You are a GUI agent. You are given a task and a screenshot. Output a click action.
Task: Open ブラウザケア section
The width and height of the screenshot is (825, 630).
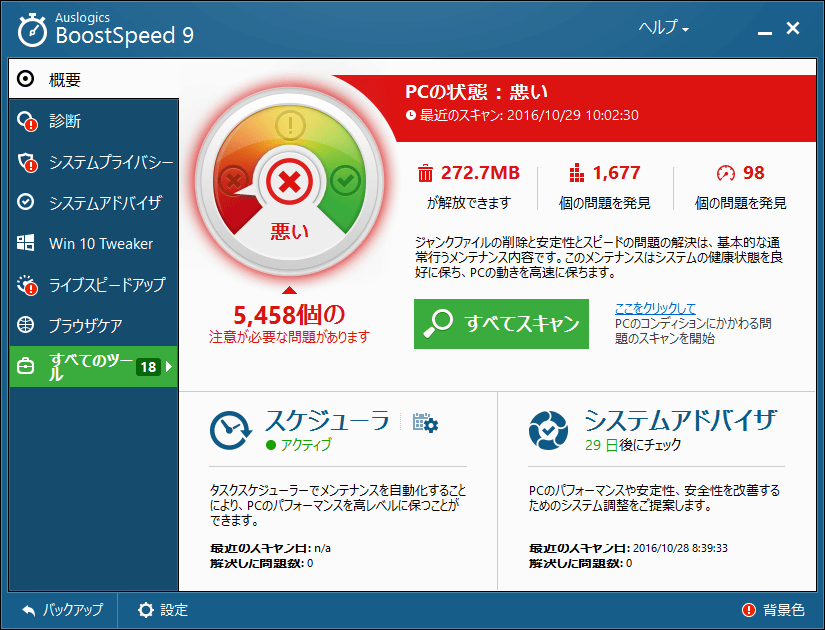pyautogui.click(x=94, y=325)
